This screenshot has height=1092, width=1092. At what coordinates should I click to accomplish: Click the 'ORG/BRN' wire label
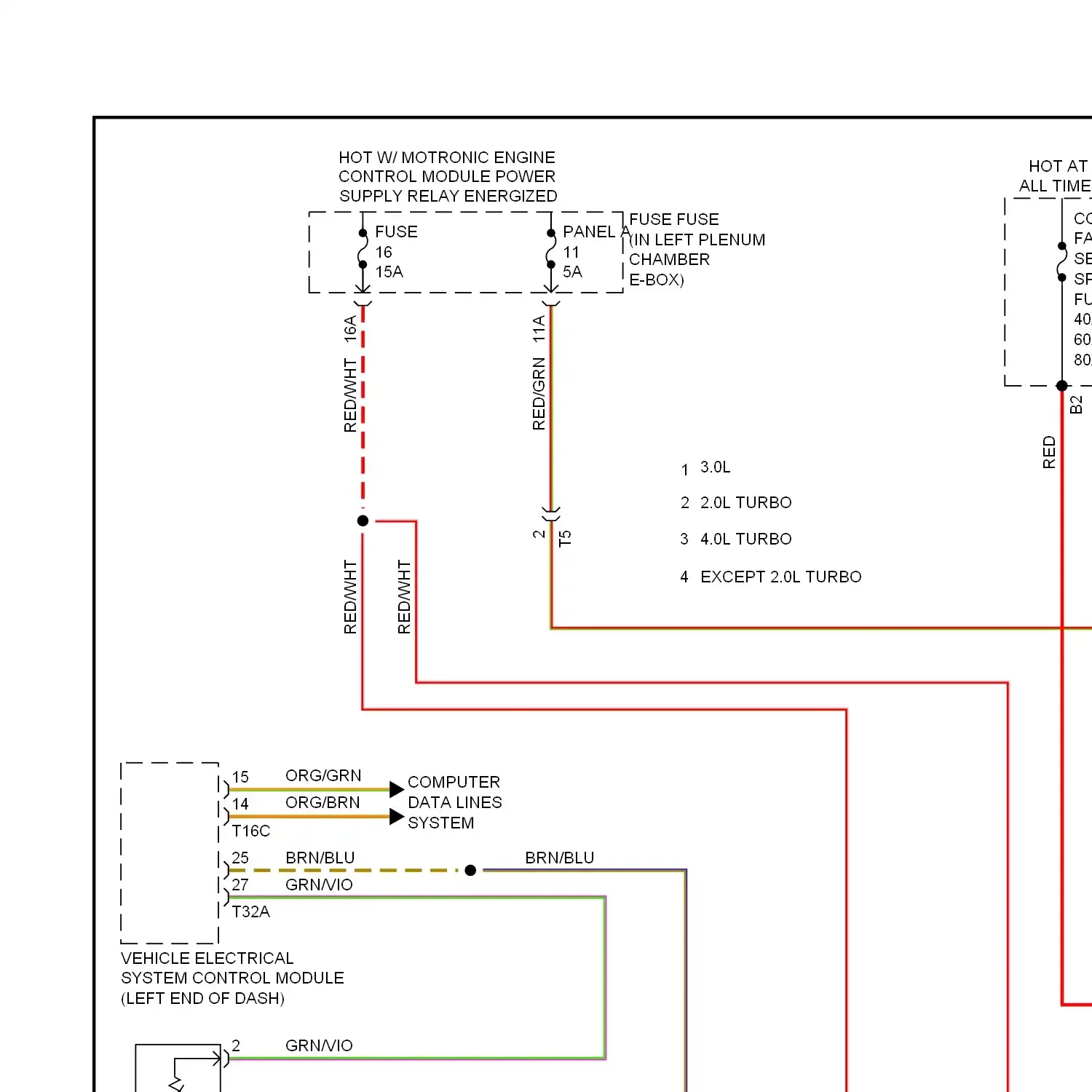[323, 803]
